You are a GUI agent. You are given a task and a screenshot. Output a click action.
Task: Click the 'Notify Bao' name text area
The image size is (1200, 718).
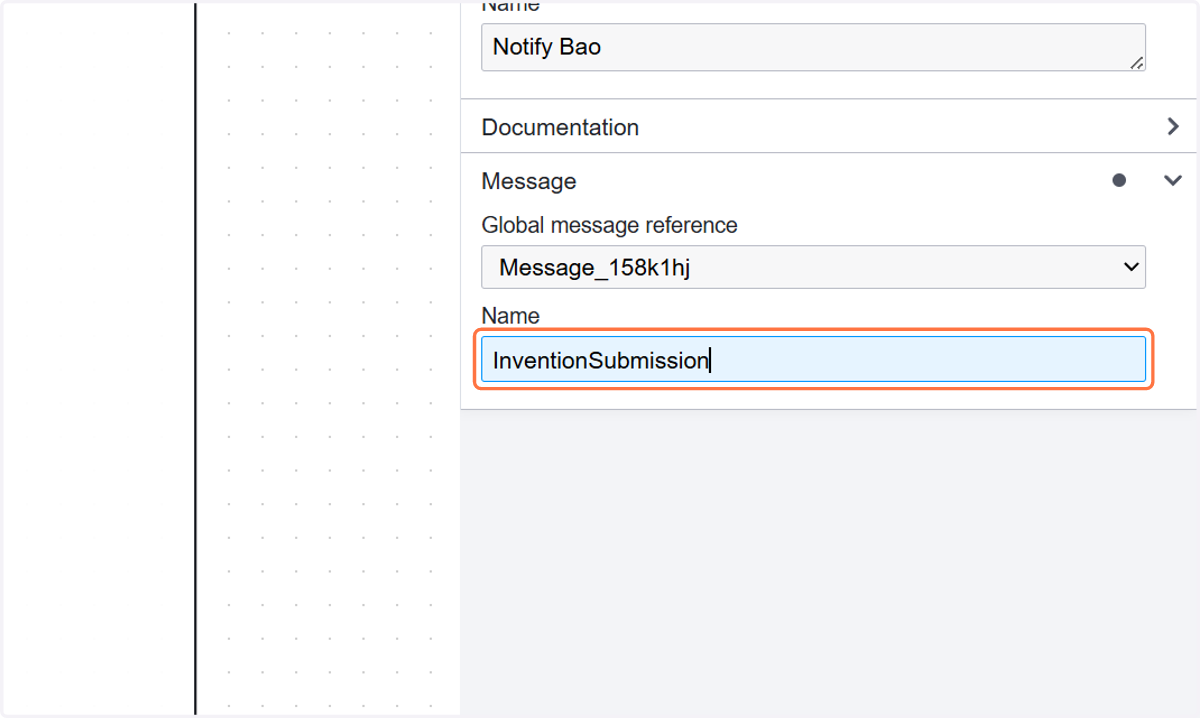[813, 47]
